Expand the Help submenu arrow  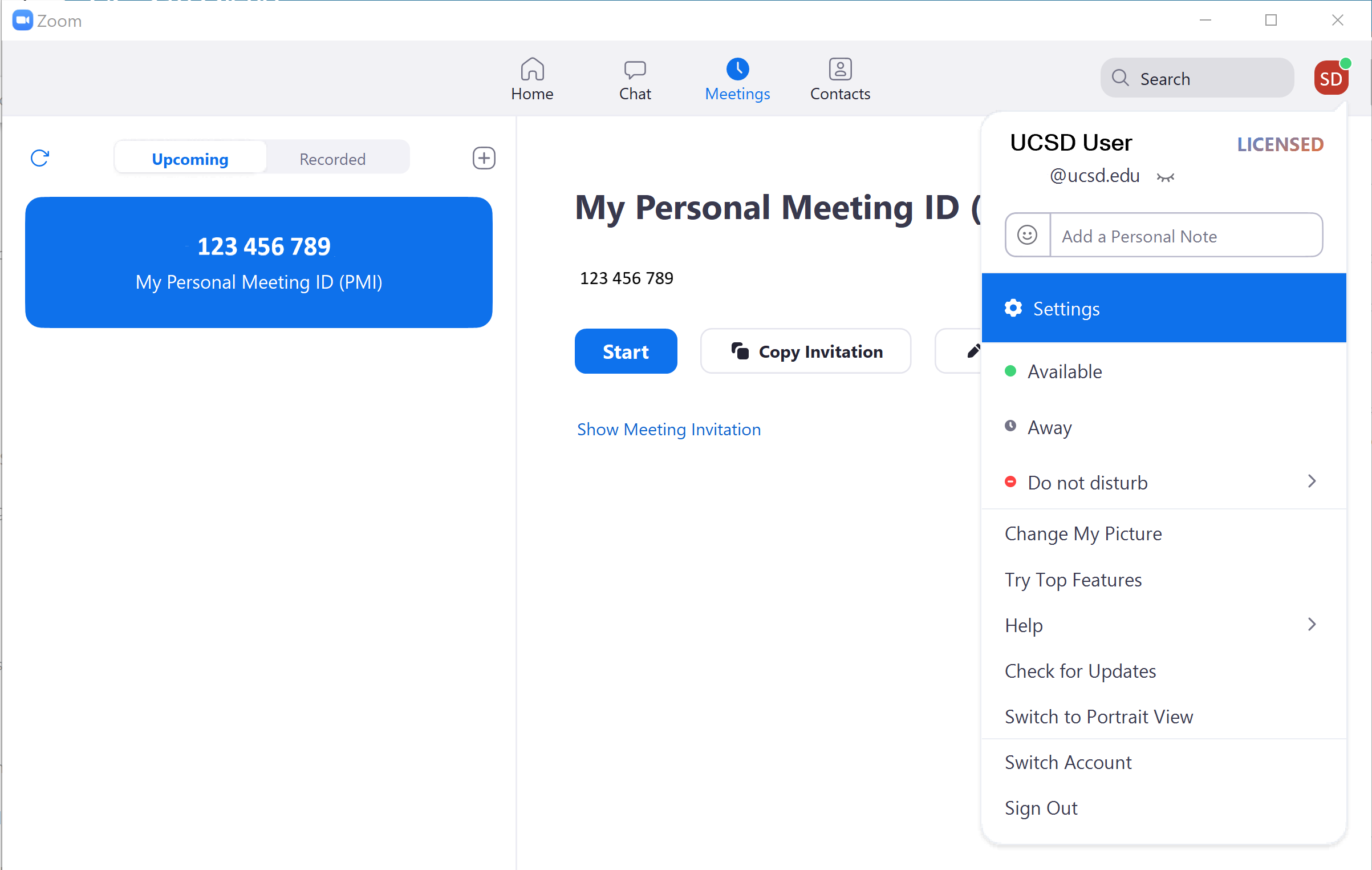click(x=1312, y=625)
